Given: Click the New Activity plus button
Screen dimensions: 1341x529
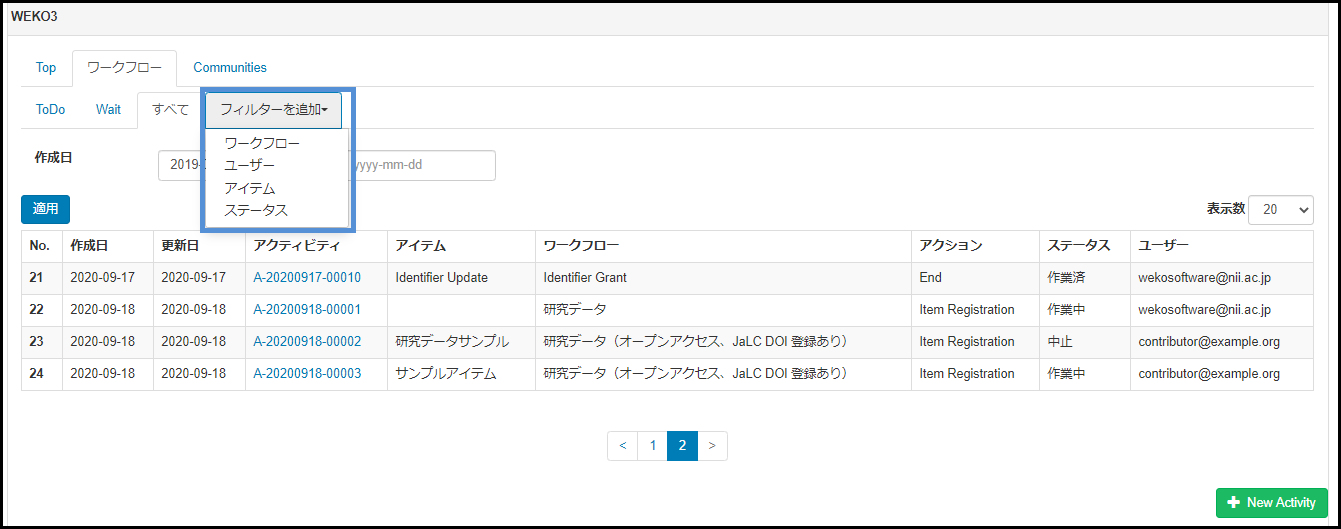Looking at the screenshot, I should coord(1271,502).
